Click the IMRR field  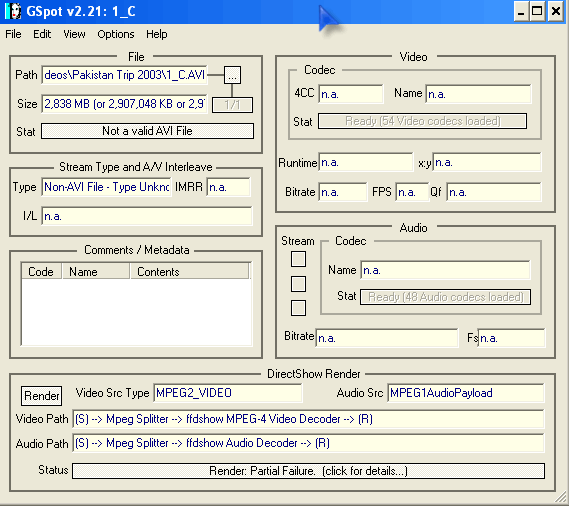(229, 187)
